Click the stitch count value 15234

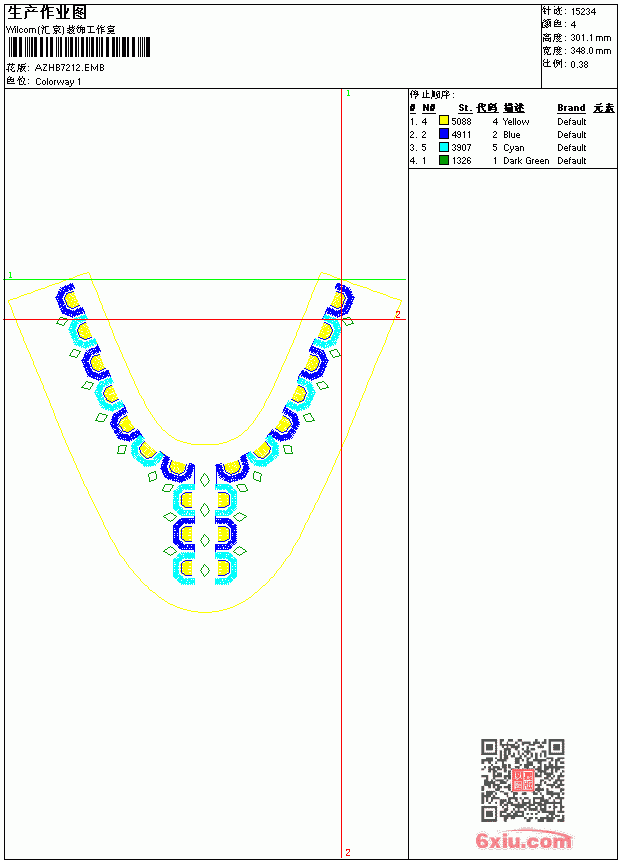(583, 12)
